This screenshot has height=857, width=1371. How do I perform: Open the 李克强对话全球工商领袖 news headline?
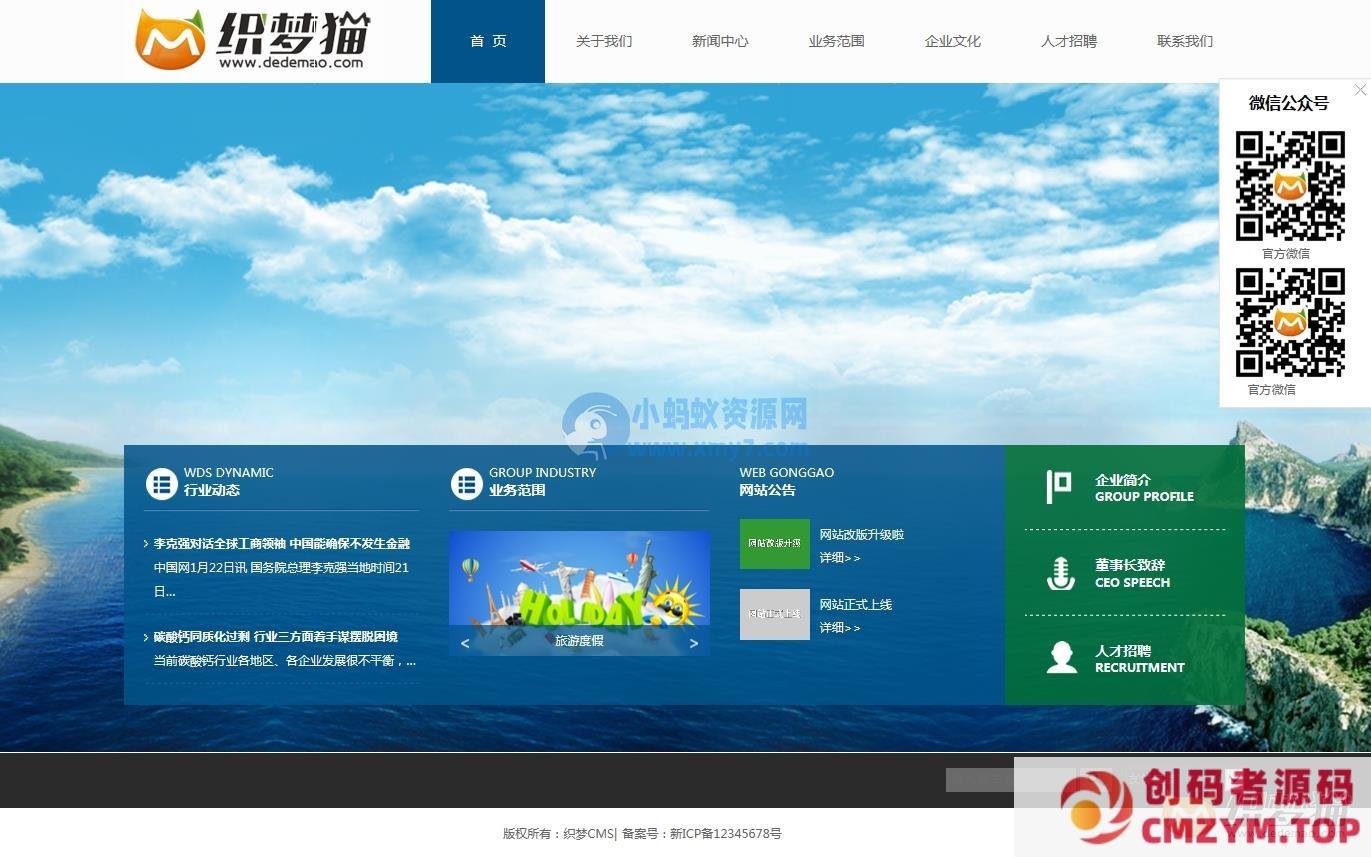tap(281, 544)
